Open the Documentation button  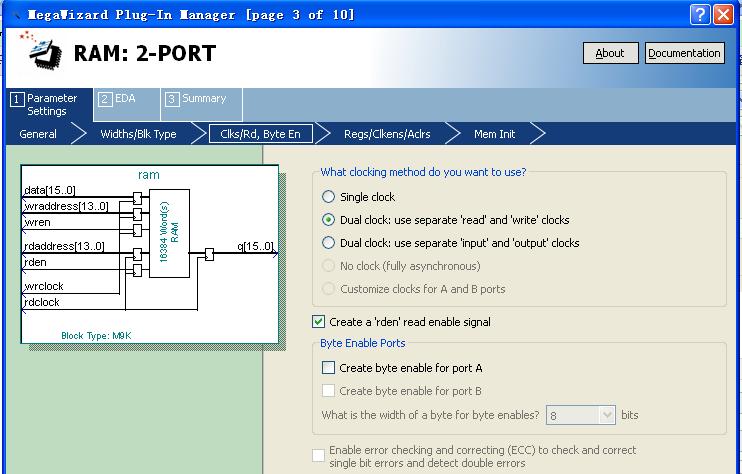pyautogui.click(x=684, y=53)
